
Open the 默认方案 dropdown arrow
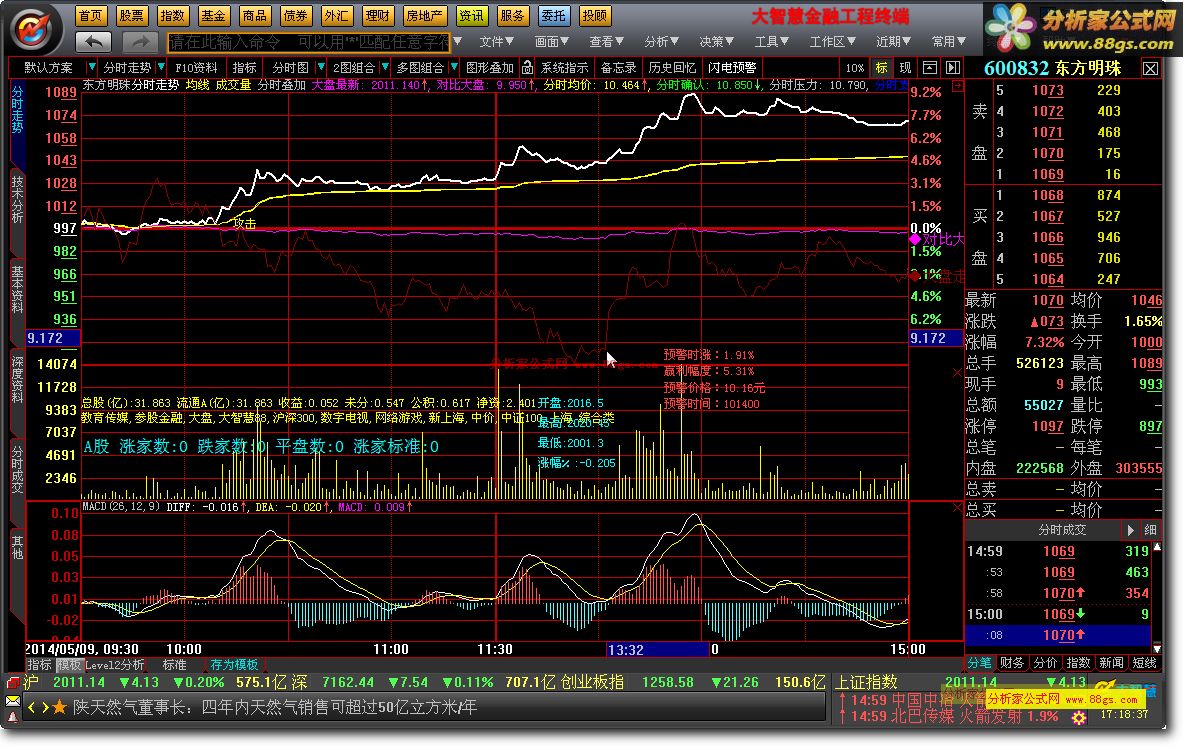tap(92, 67)
